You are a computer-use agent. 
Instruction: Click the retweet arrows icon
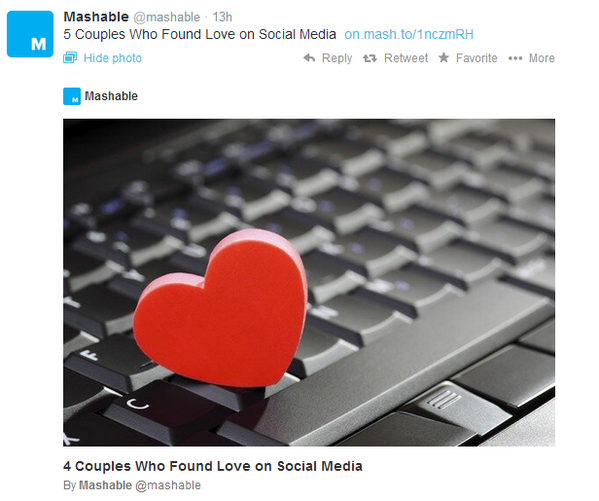pos(370,58)
